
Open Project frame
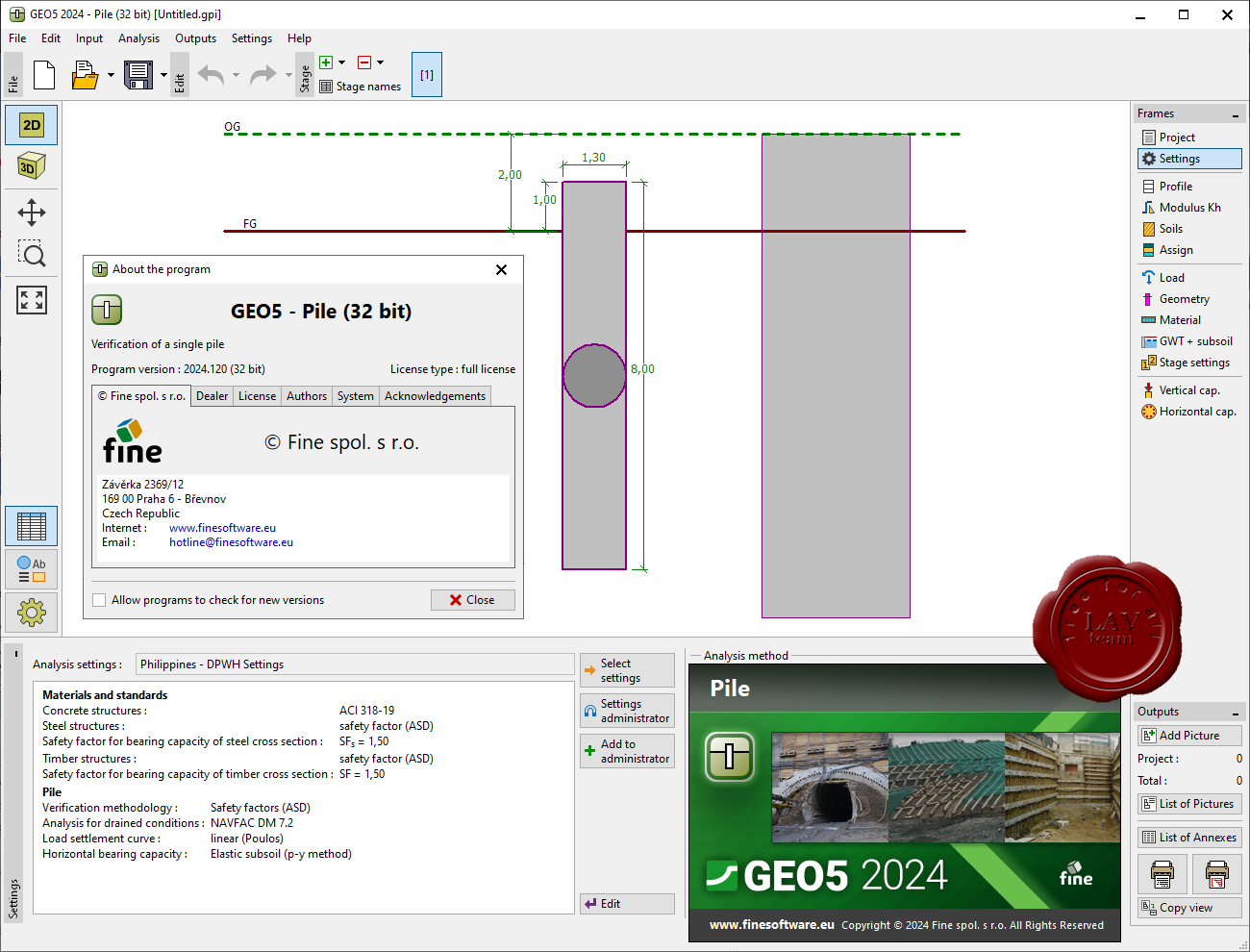click(x=1189, y=138)
